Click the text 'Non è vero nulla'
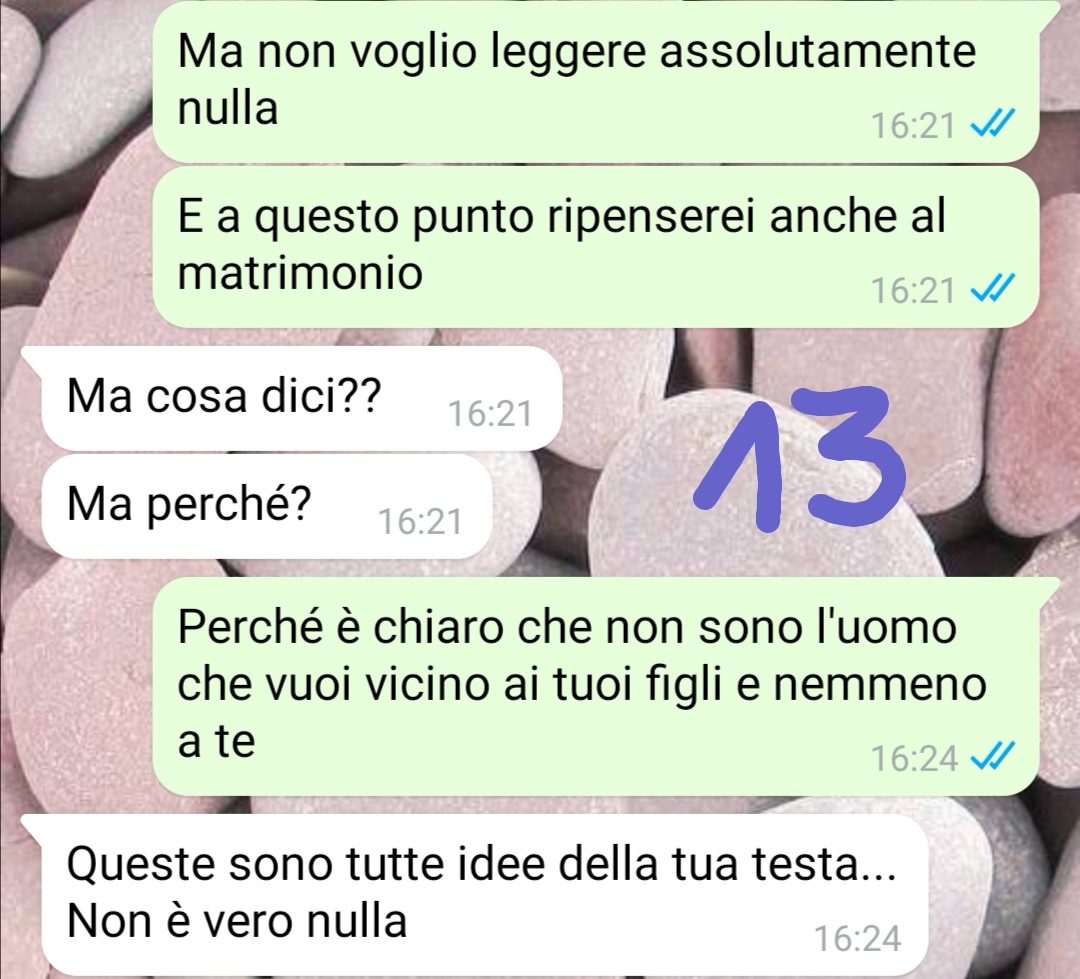Viewport: 1080px width, 979px height. click(237, 921)
